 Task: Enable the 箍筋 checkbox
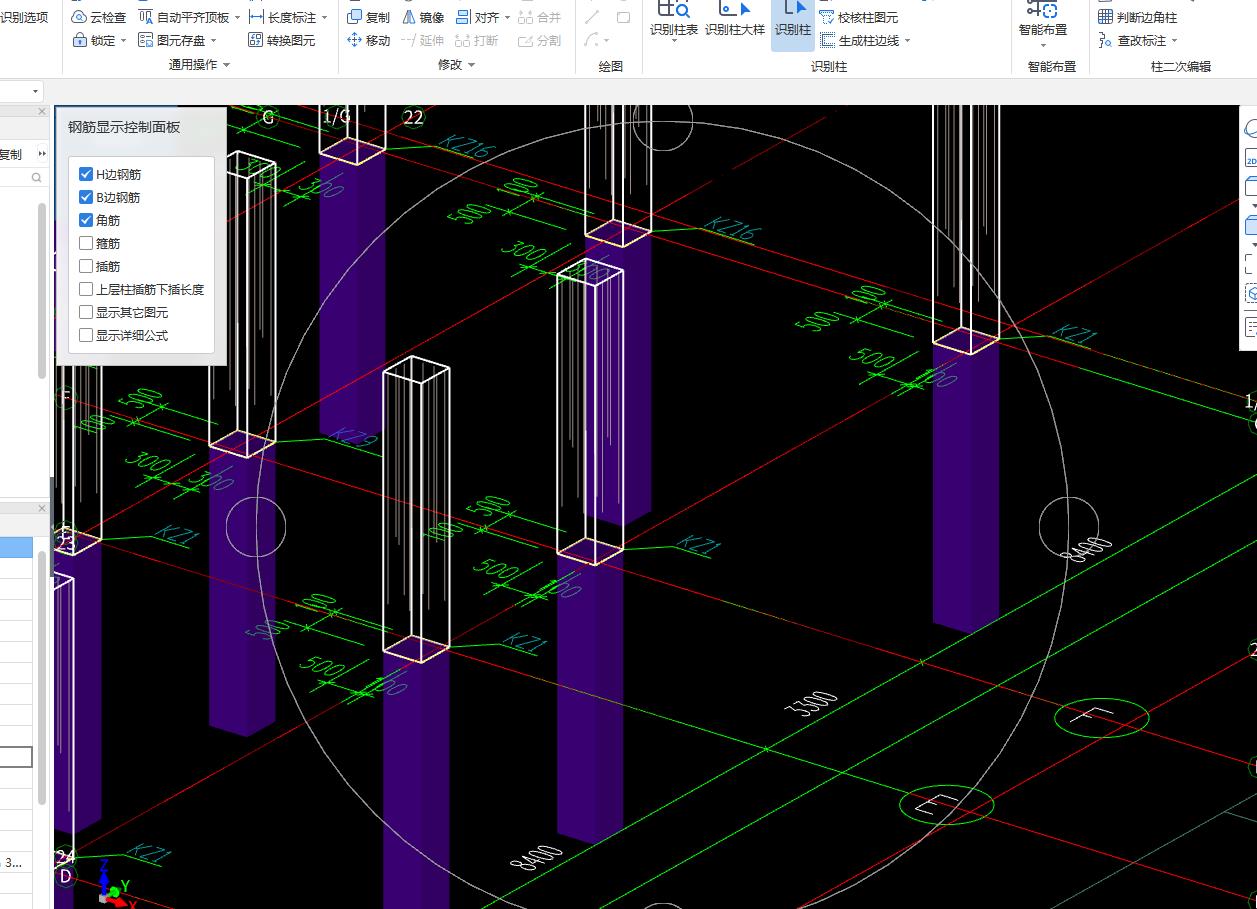coord(86,243)
